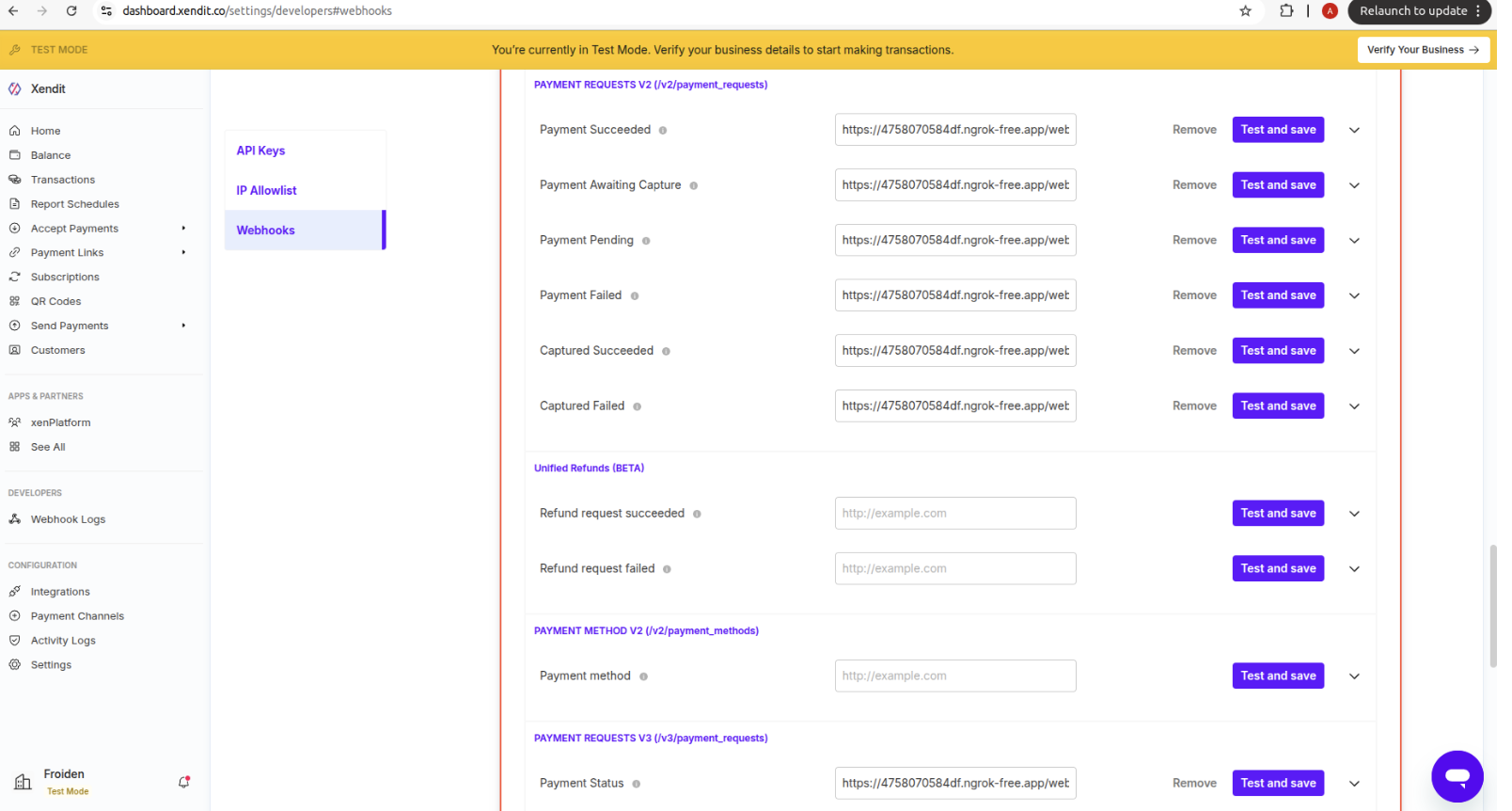Click the Refund request succeeded URL field
Screen dimensions: 1512x811
coord(955,513)
